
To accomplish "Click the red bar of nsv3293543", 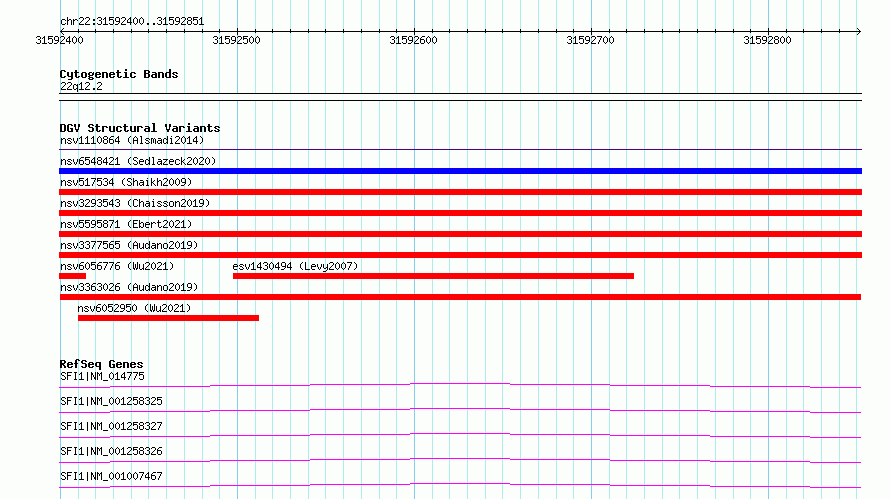I will tap(460, 213).
